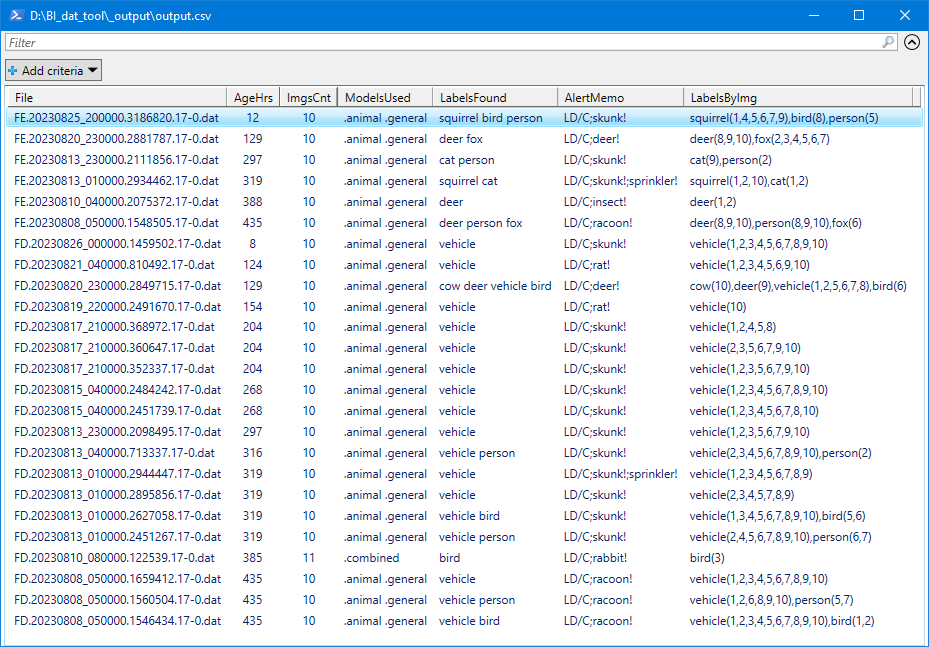Select row FE.20230813_010000.2934462.17-0.dat
Screen dimensions: 929x647
(464, 181)
